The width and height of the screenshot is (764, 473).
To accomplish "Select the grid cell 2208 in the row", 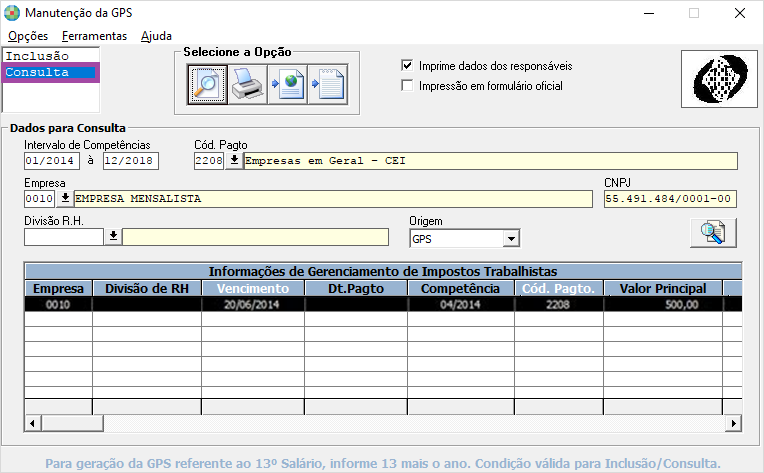I will point(558,304).
